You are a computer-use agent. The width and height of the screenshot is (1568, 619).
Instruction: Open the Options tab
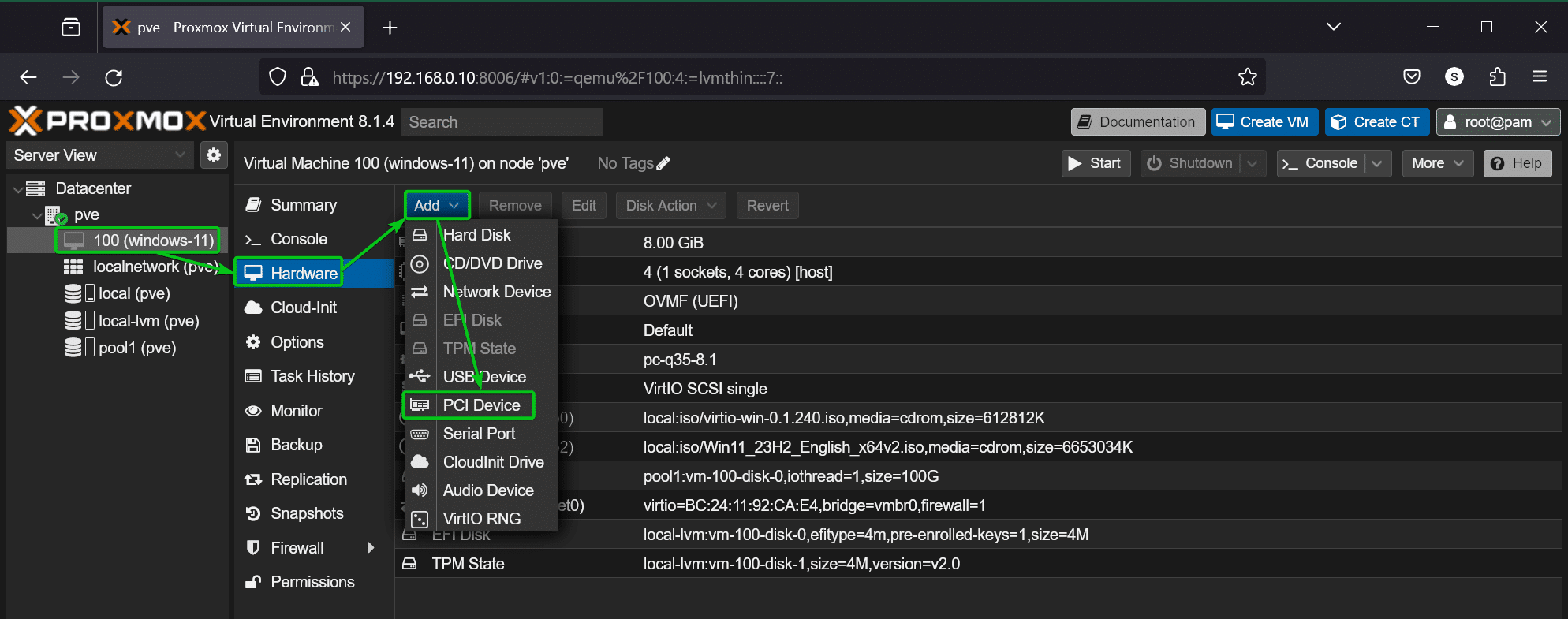[x=314, y=342]
